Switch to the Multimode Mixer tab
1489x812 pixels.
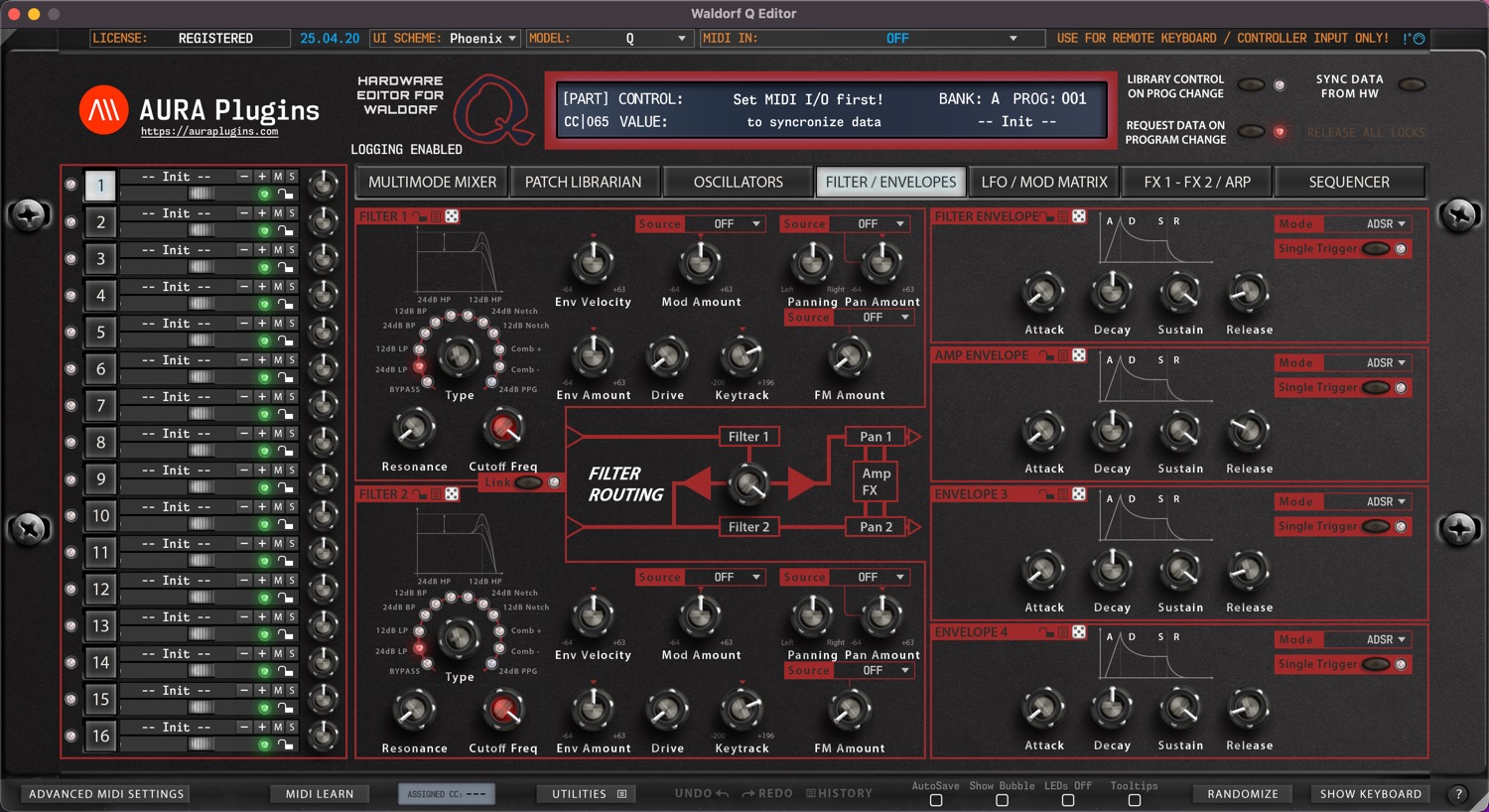(432, 182)
